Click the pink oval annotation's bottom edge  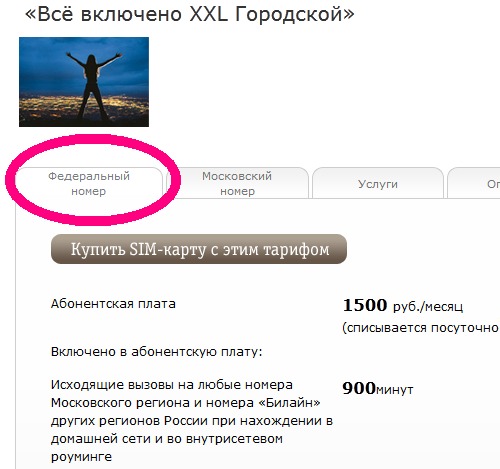coord(92,220)
